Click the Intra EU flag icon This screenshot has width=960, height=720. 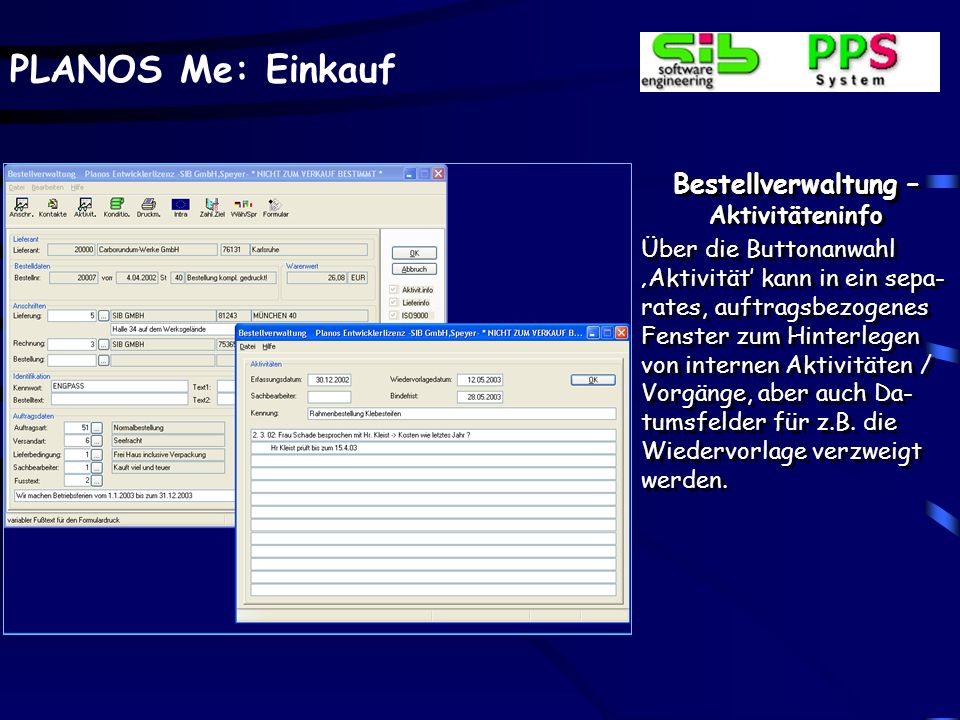tap(180, 208)
